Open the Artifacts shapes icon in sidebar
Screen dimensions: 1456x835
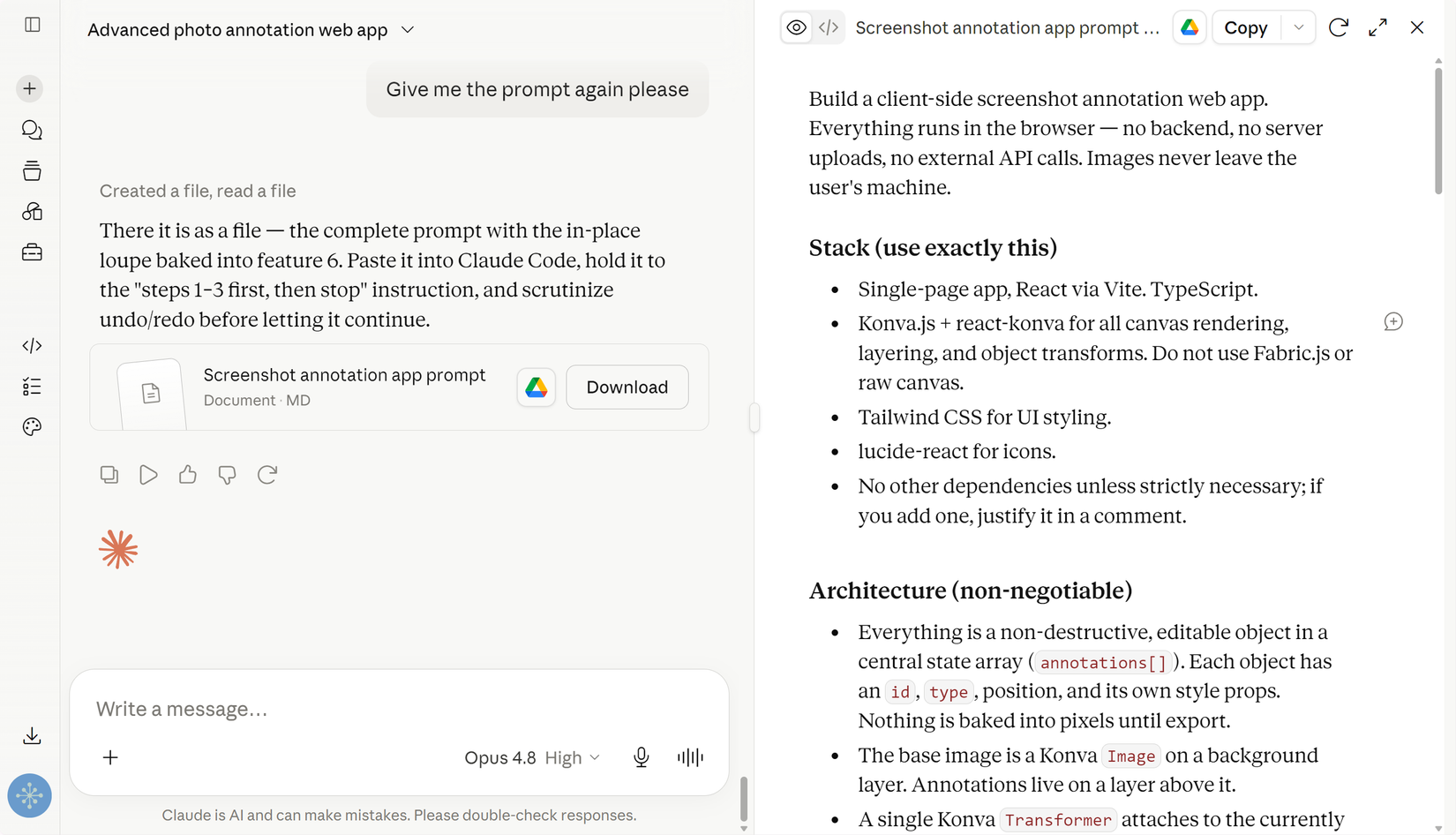(32, 211)
